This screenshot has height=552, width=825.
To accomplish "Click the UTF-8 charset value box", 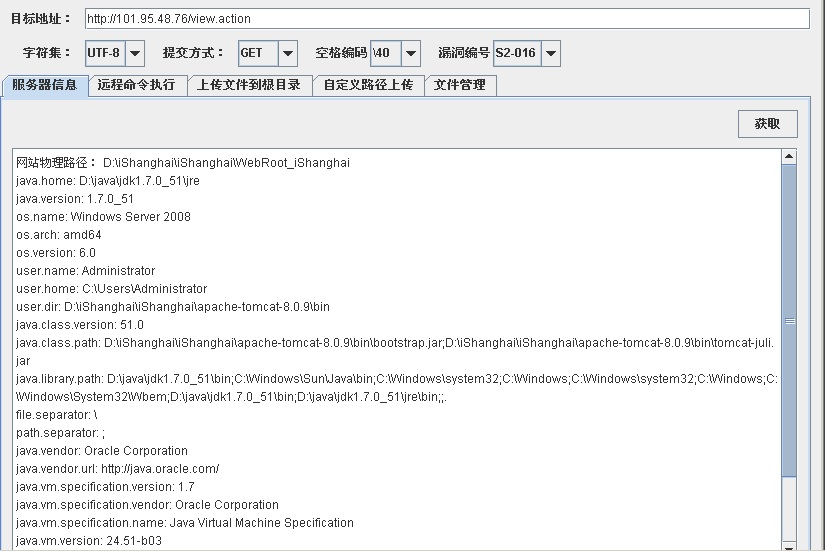I will point(105,53).
